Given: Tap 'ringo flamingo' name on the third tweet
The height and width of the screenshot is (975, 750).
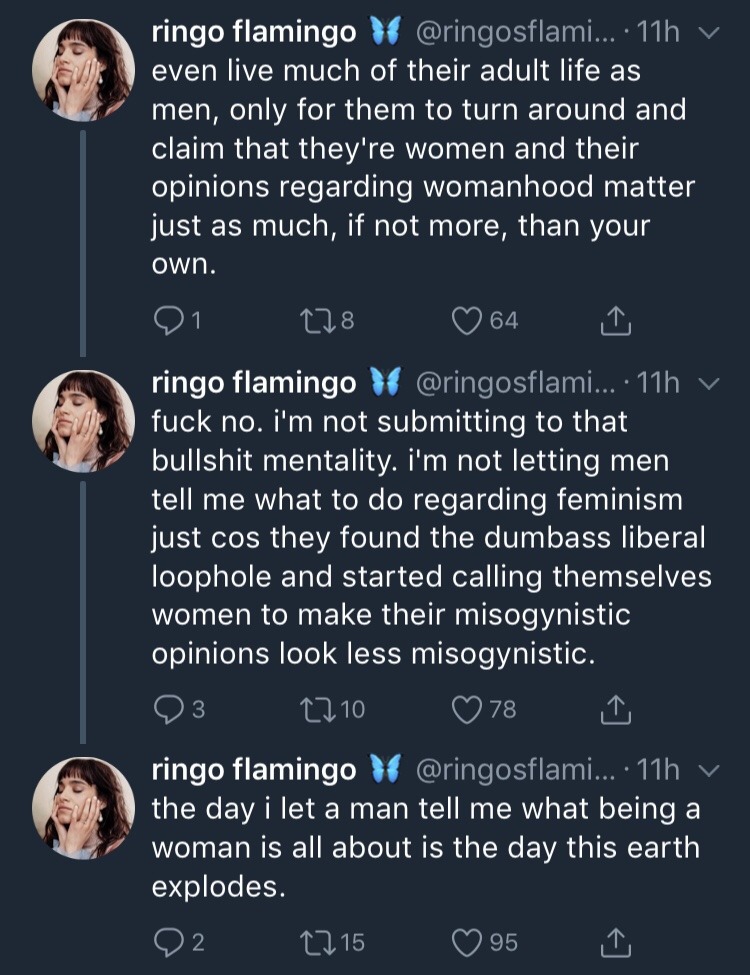Looking at the screenshot, I should click(x=253, y=770).
